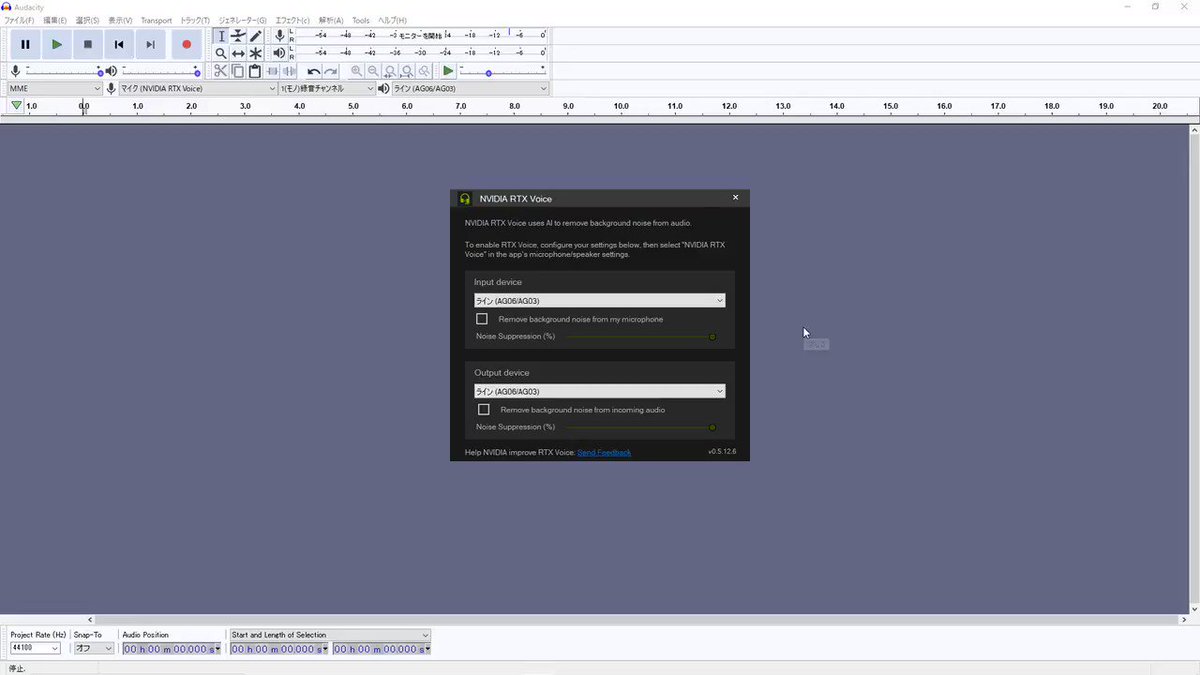The height and width of the screenshot is (675, 1200).
Task: Click Fit Selection to Width icon
Action: [x=390, y=71]
